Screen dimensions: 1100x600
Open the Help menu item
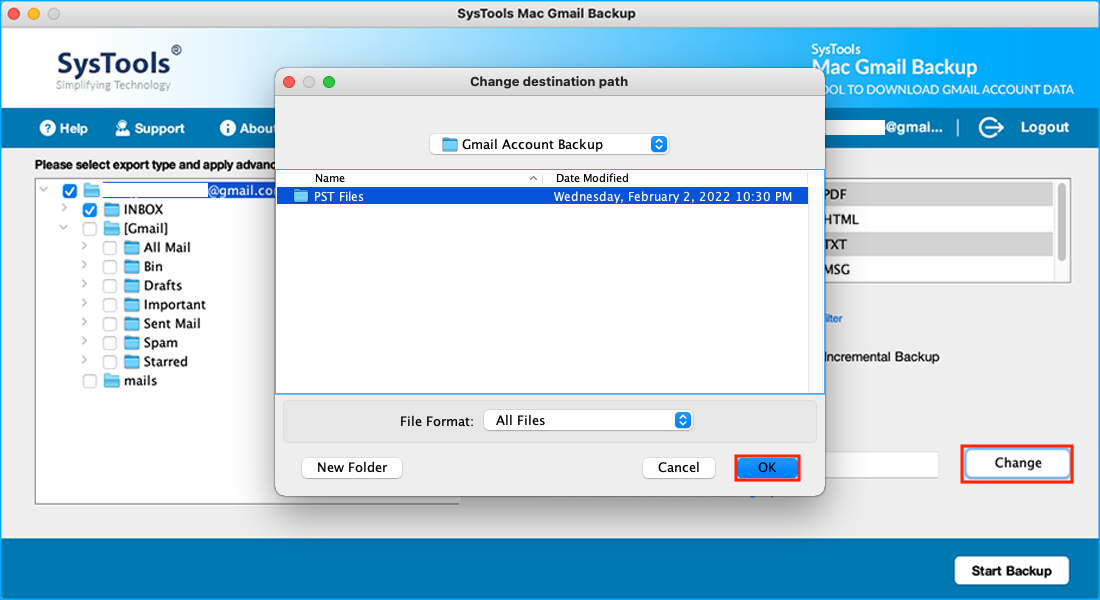click(64, 128)
